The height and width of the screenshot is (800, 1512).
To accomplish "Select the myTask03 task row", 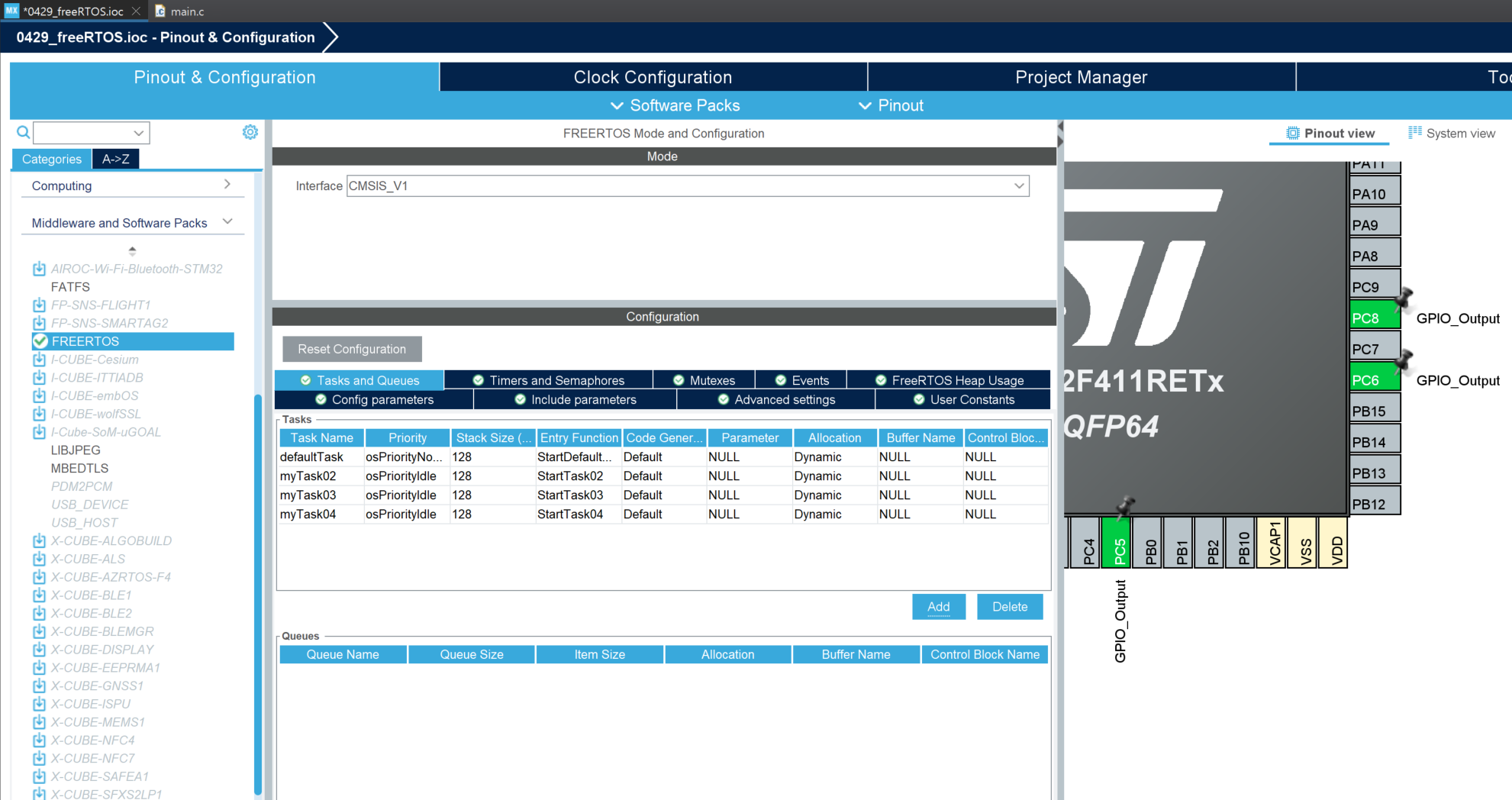I will (x=663, y=495).
